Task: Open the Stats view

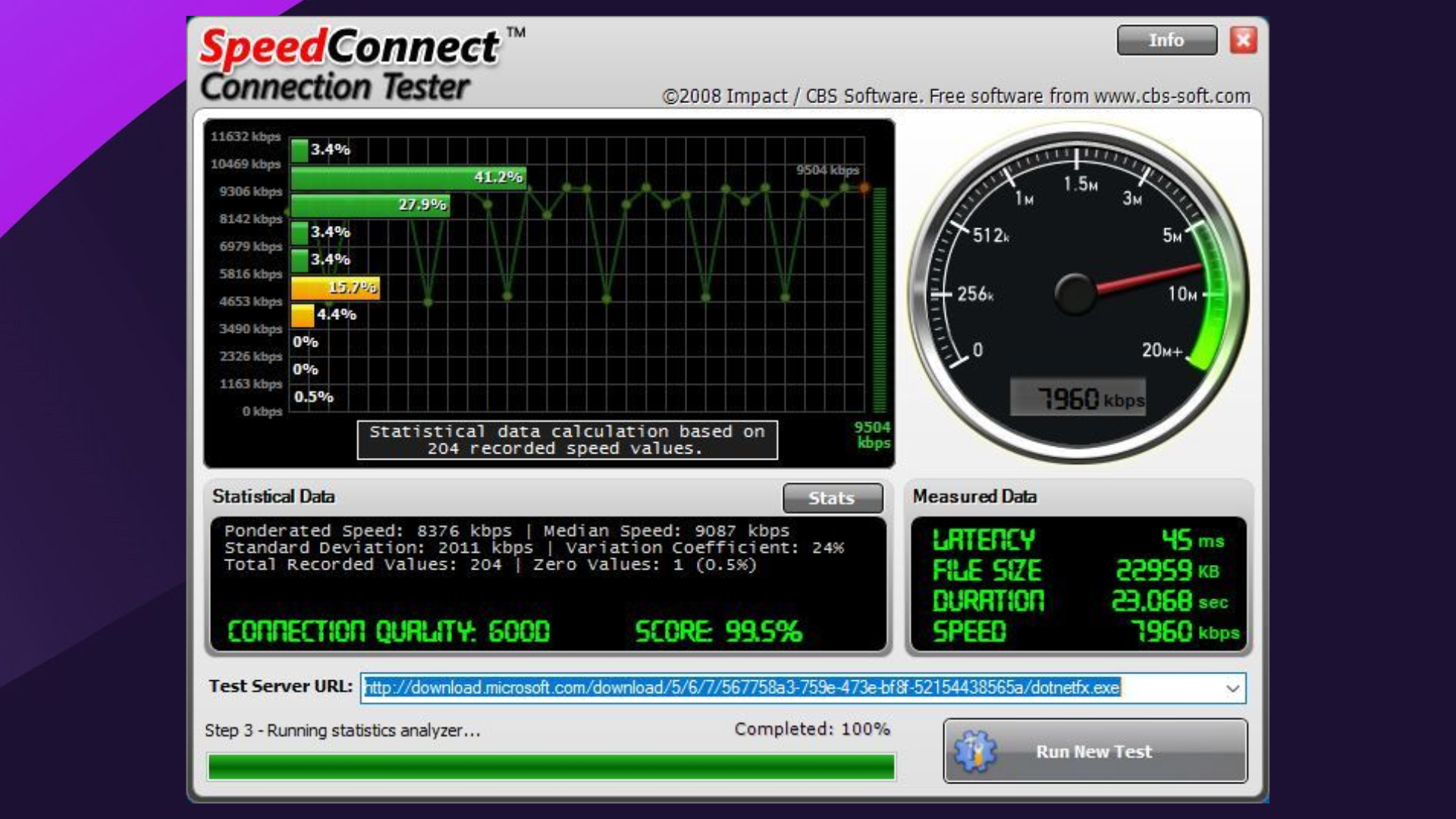Action: pyautogui.click(x=832, y=498)
